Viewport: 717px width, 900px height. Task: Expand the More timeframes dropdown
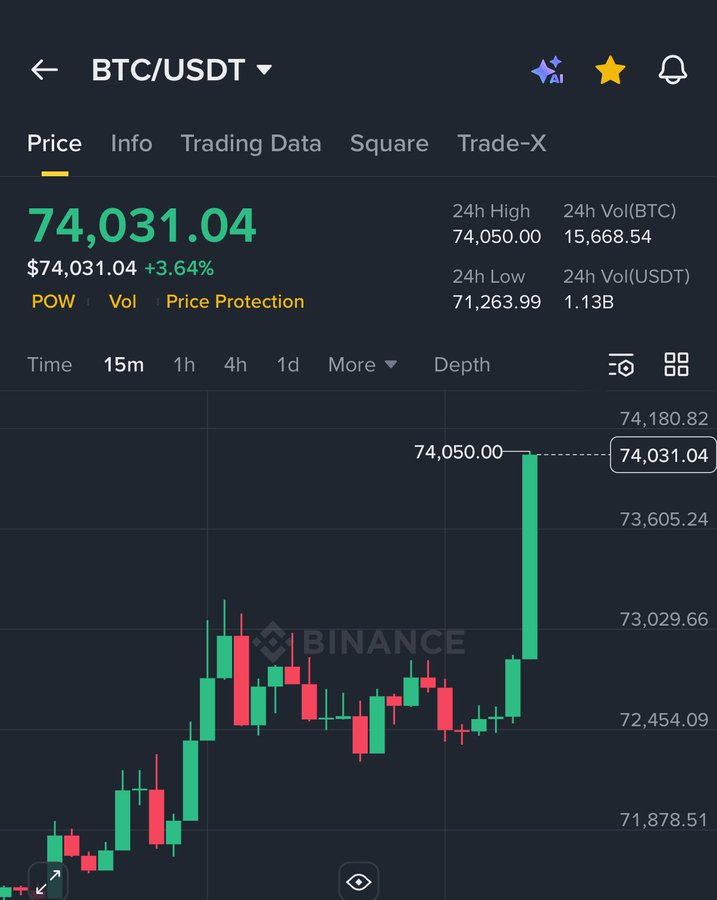point(362,365)
